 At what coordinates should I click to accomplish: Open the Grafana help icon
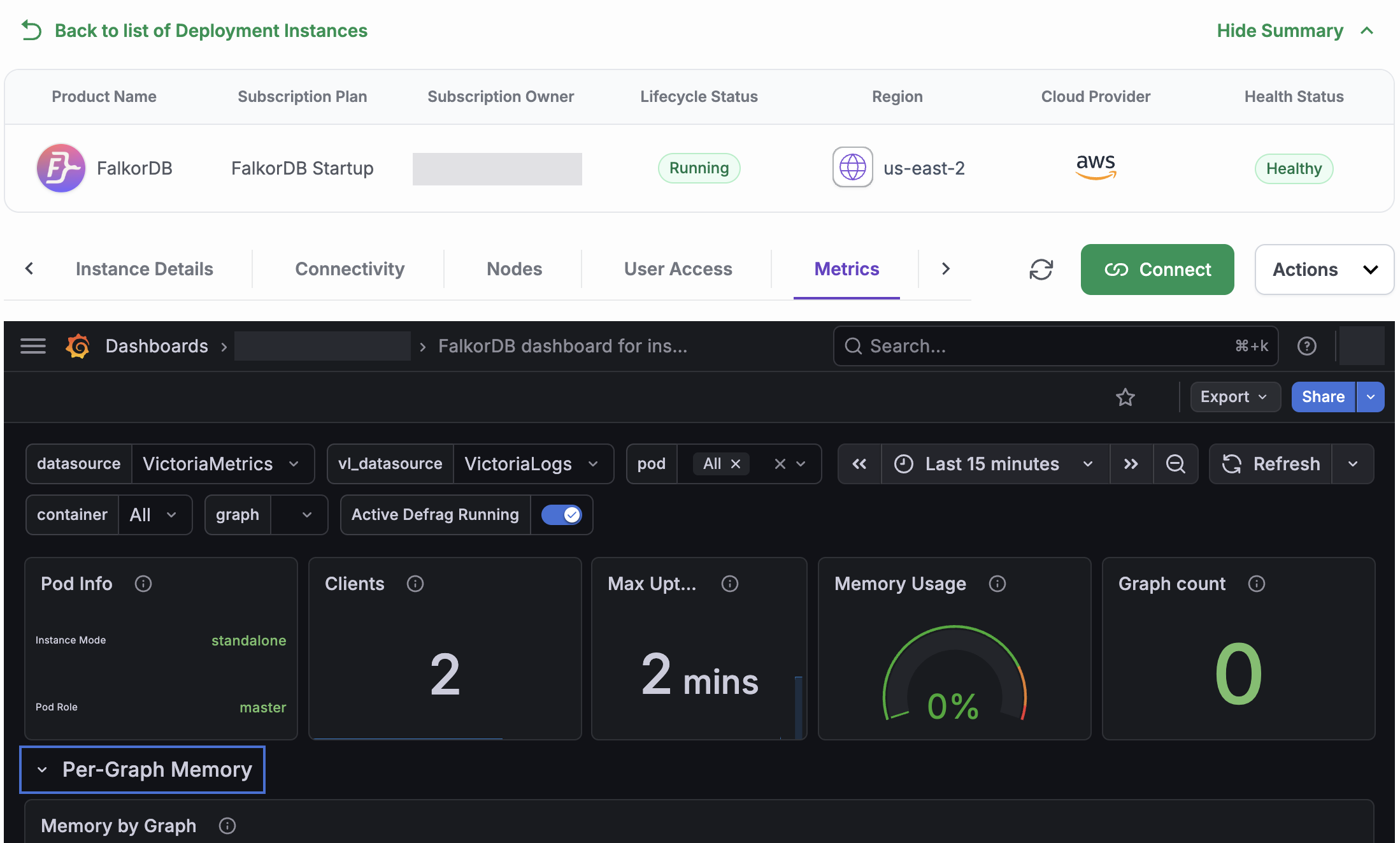coord(1307,346)
